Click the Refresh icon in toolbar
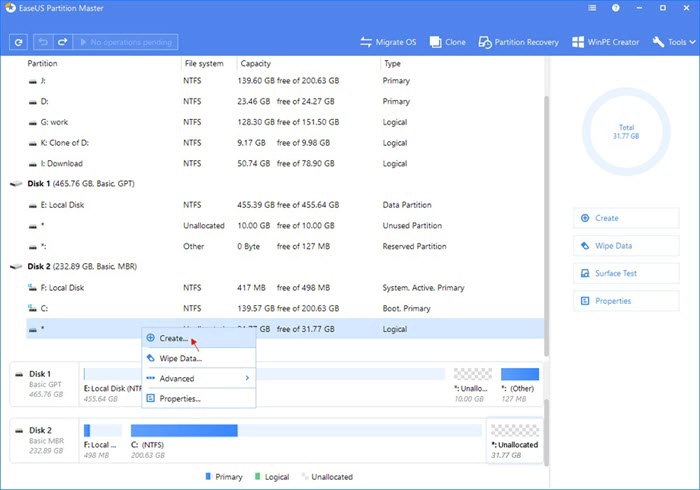 18,42
